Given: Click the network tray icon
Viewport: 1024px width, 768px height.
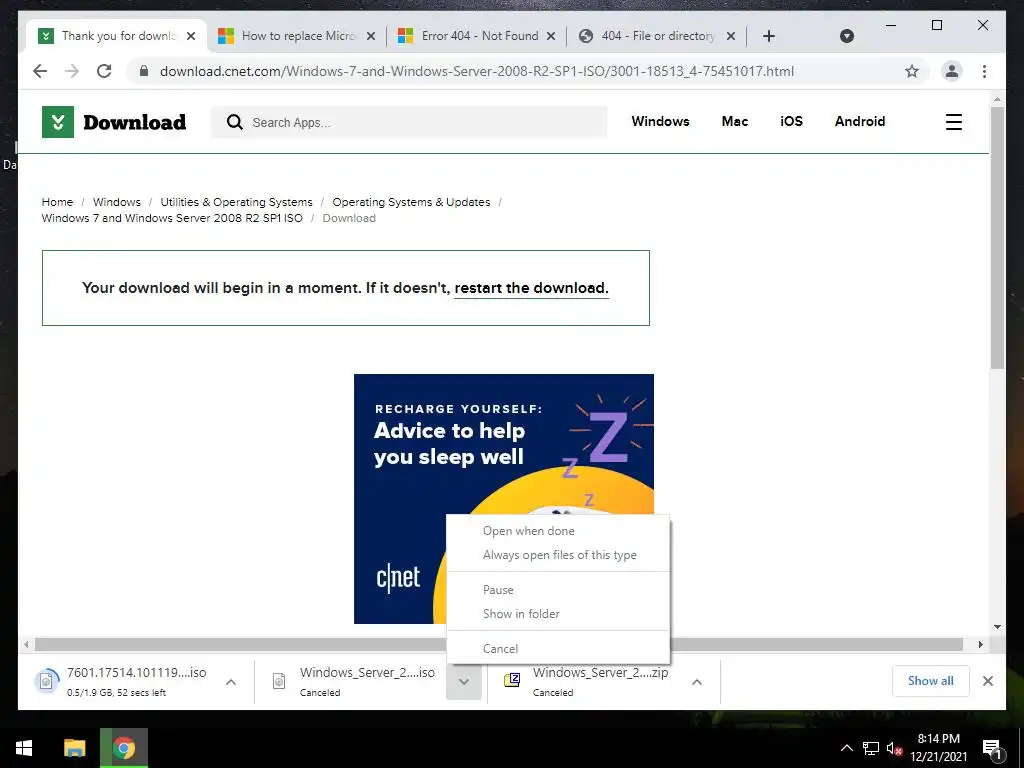Looking at the screenshot, I should (871, 748).
